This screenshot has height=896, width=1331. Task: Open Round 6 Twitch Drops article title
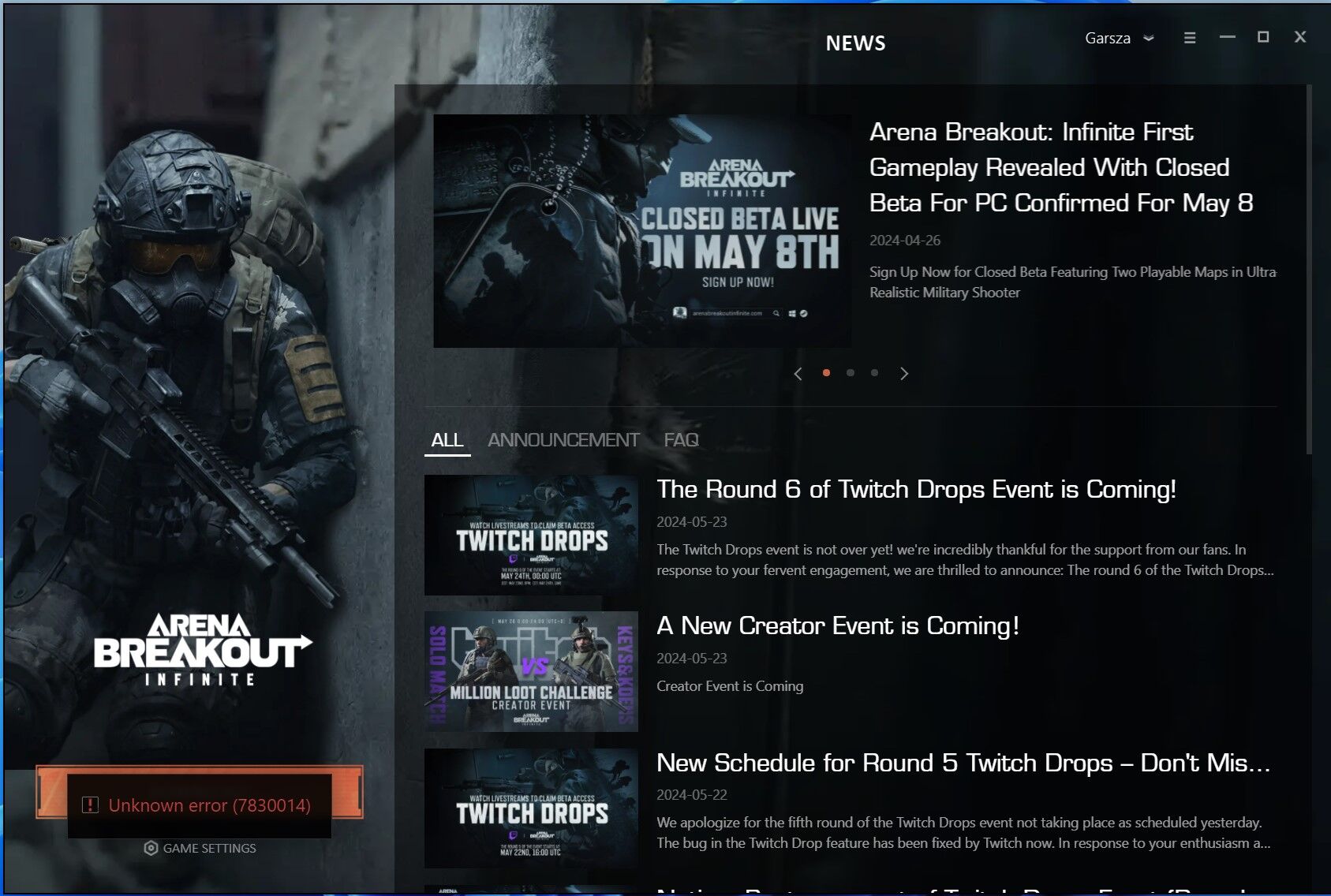click(x=916, y=489)
